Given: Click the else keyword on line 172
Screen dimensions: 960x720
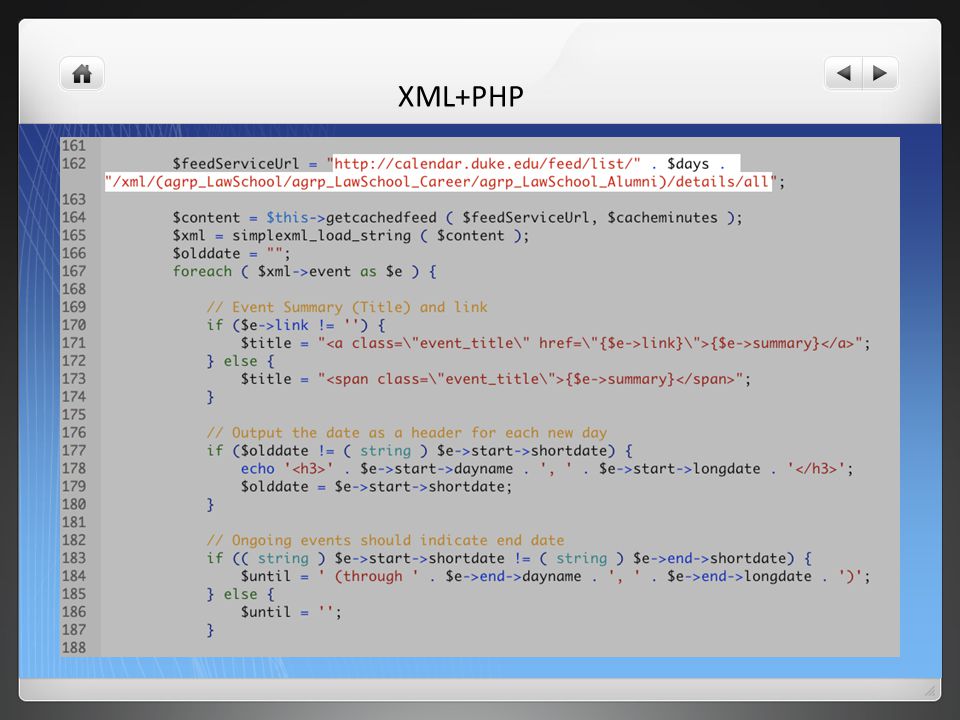Looking at the screenshot, I should pos(240,361).
